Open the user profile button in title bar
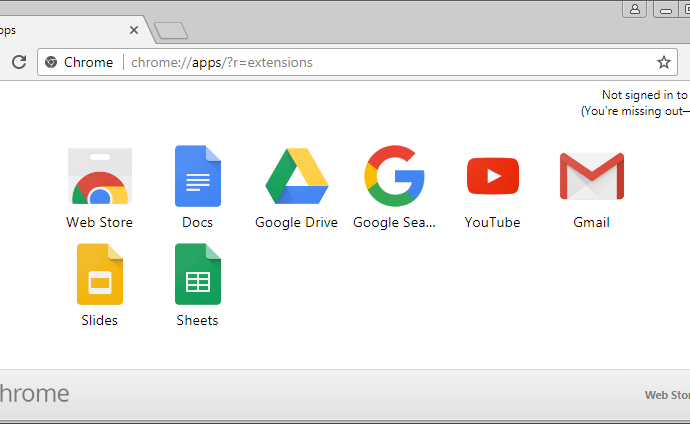Image resolution: width=690 pixels, height=424 pixels. tap(635, 9)
